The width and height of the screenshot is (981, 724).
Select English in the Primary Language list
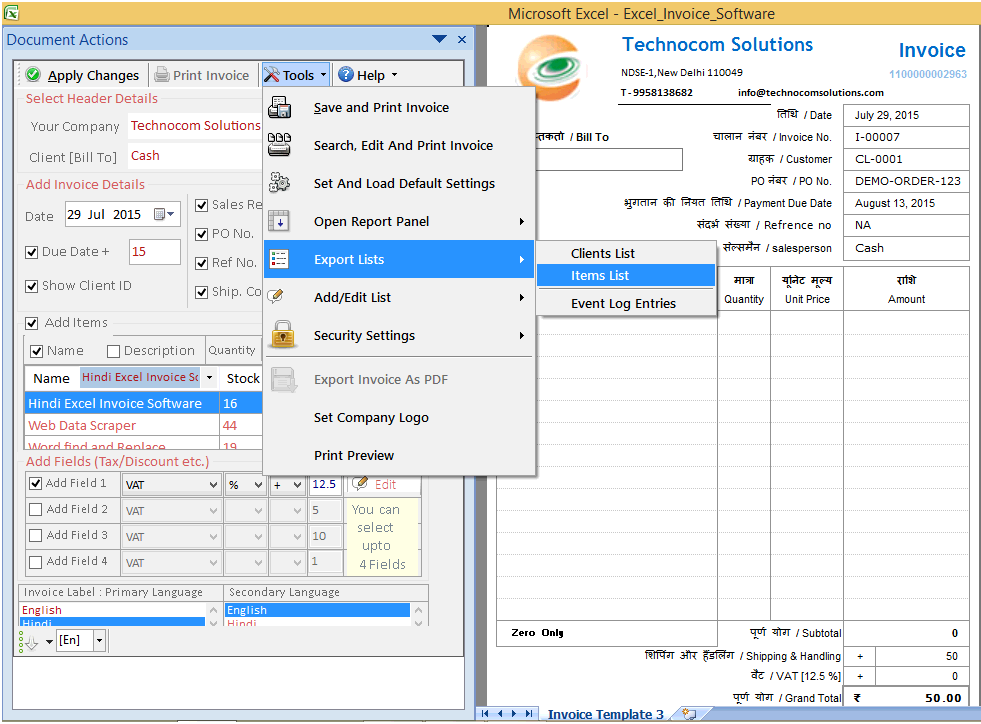(113, 610)
